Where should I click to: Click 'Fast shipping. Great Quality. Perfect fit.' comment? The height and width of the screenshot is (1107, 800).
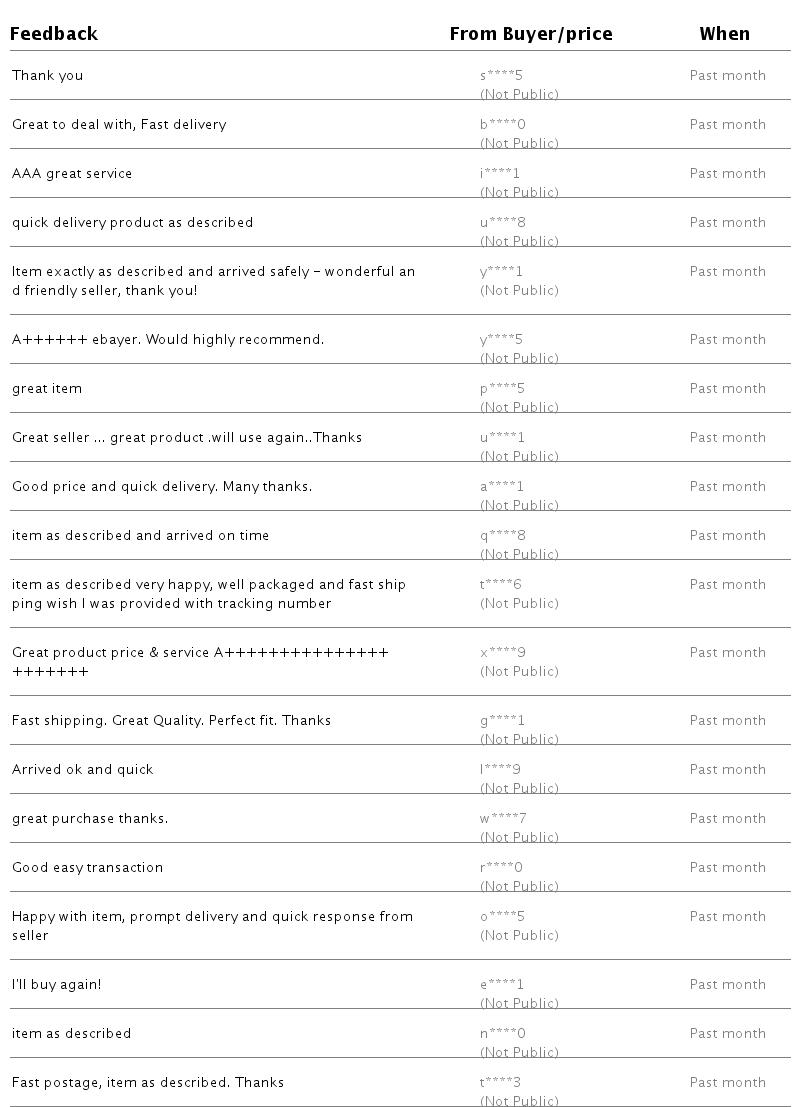pyautogui.click(x=171, y=720)
